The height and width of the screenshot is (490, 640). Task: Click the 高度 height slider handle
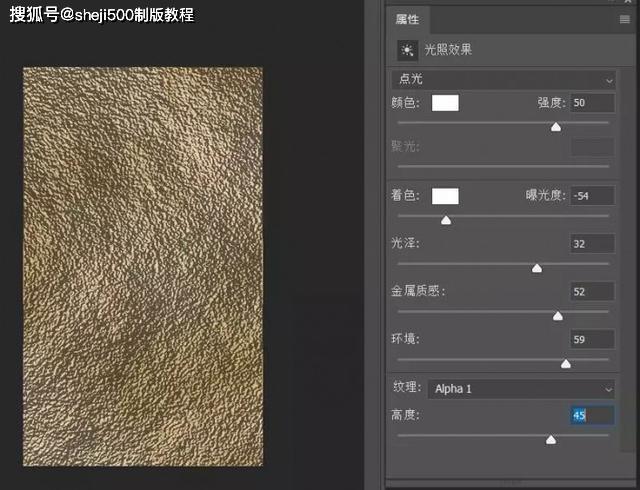point(551,439)
